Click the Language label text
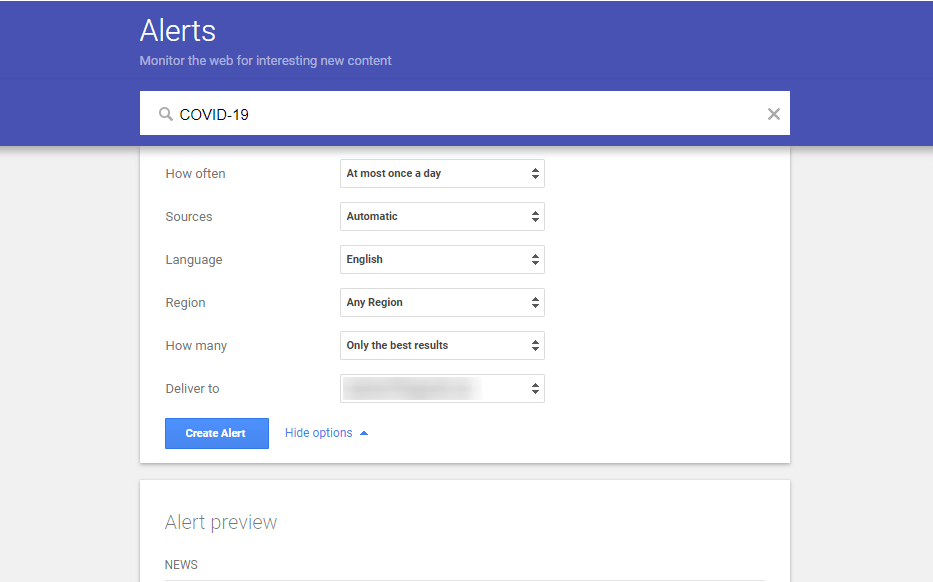The height and width of the screenshot is (582, 933). [194, 260]
